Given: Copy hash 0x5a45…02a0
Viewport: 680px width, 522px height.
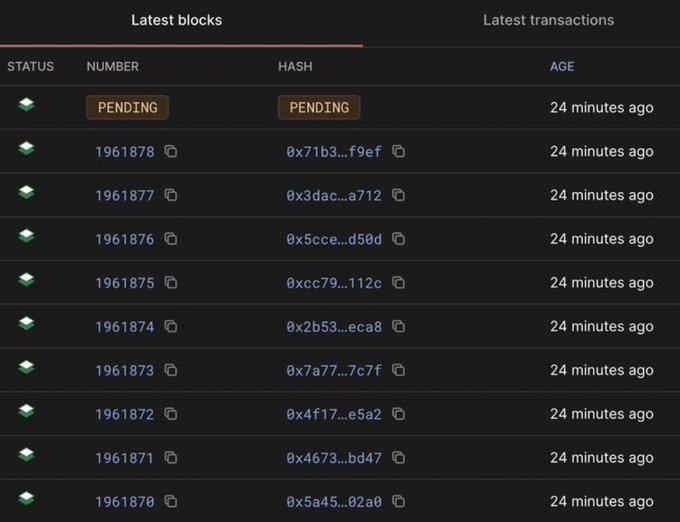Looking at the screenshot, I should (399, 501).
